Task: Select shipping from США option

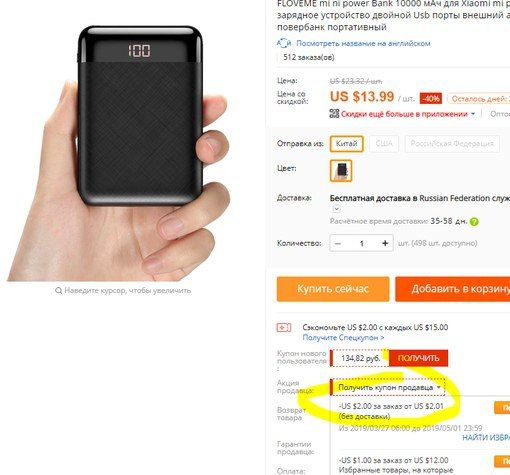Action: coord(384,144)
